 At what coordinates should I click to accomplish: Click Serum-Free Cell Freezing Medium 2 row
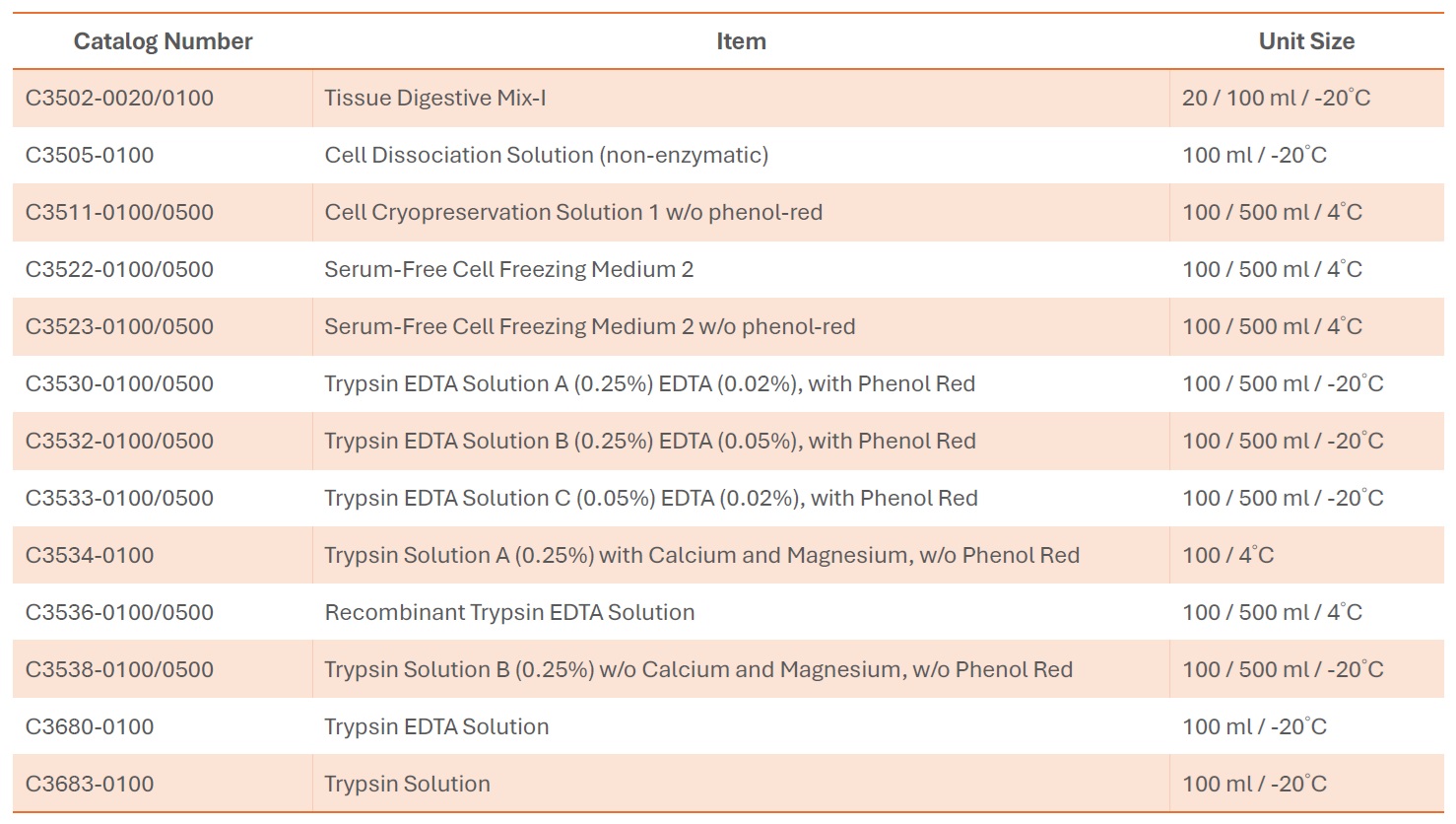(728, 269)
